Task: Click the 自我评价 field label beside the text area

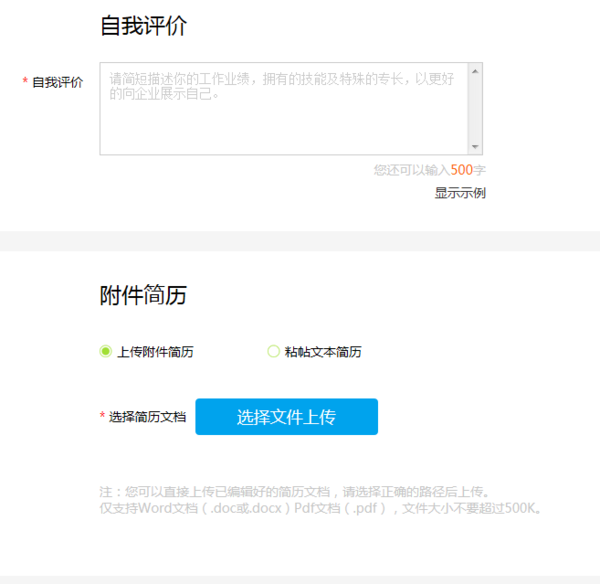Action: click(58, 82)
